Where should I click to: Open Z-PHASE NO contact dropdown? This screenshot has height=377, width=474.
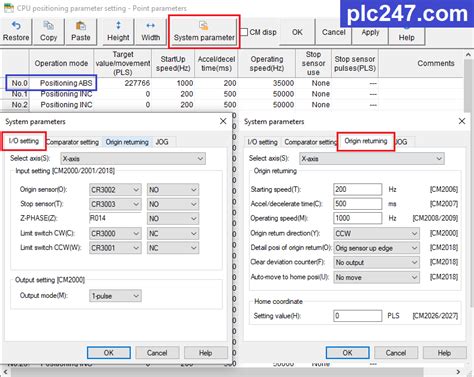tap(173, 219)
